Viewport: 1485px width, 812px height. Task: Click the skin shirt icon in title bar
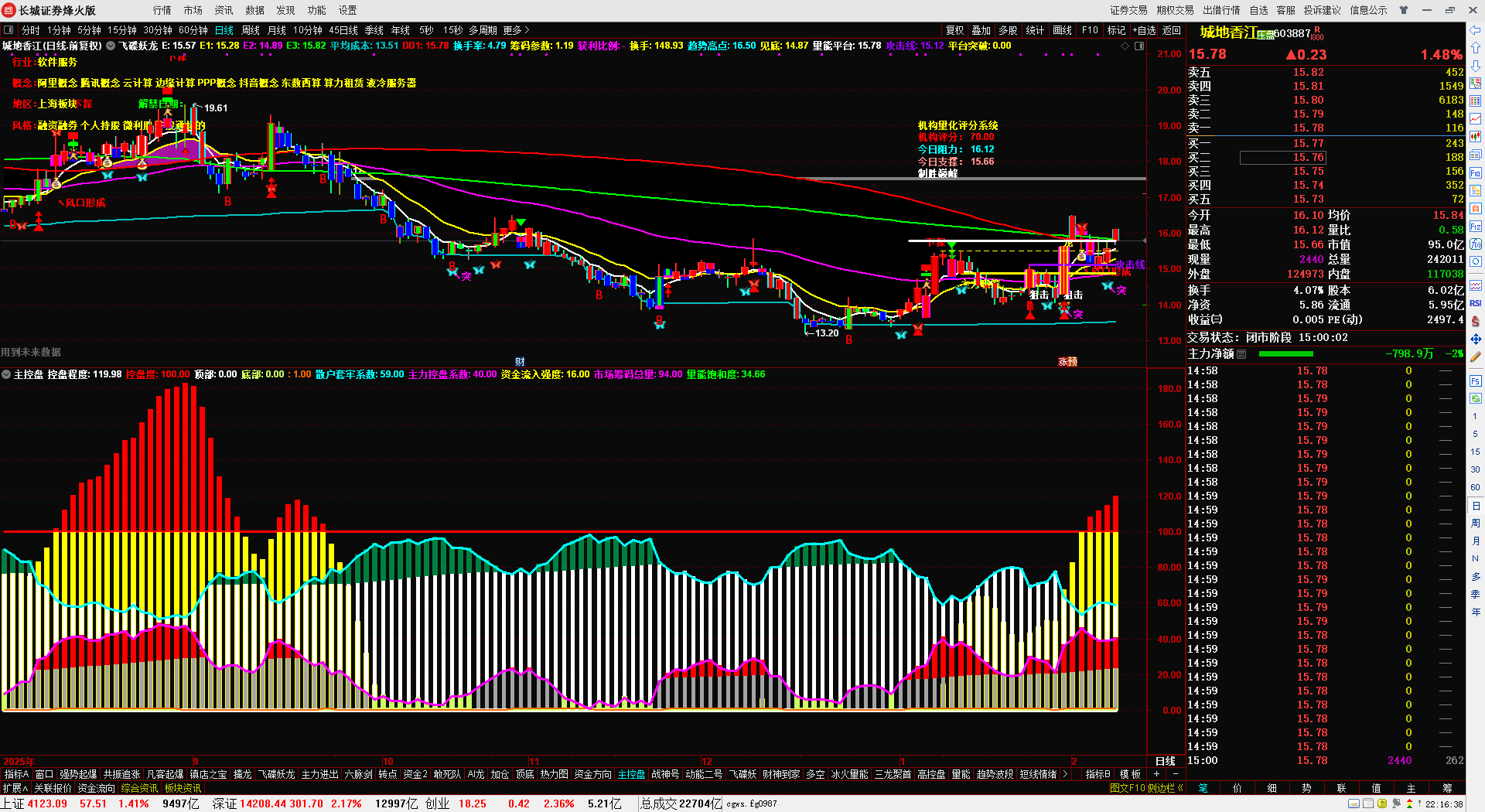coord(1404,10)
